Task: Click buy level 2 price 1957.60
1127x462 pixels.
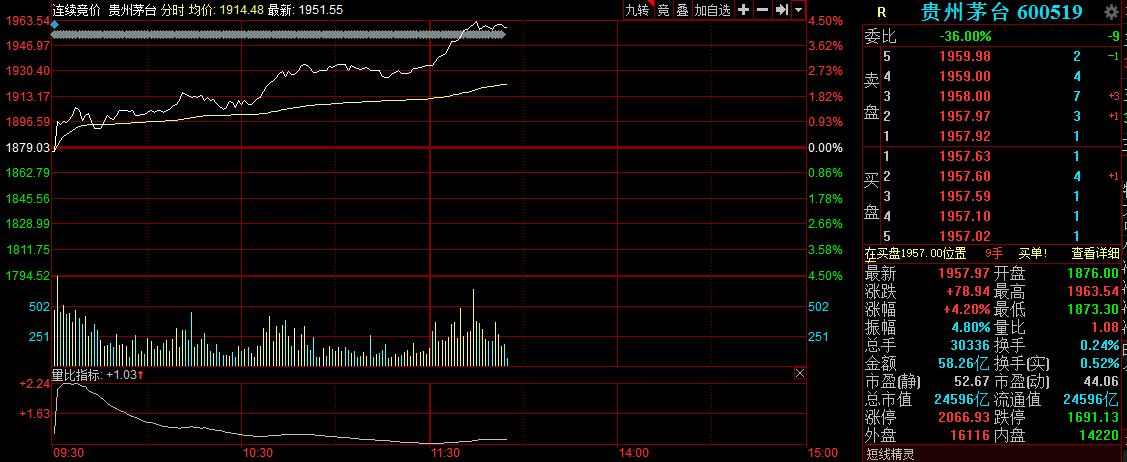Action: pos(965,177)
